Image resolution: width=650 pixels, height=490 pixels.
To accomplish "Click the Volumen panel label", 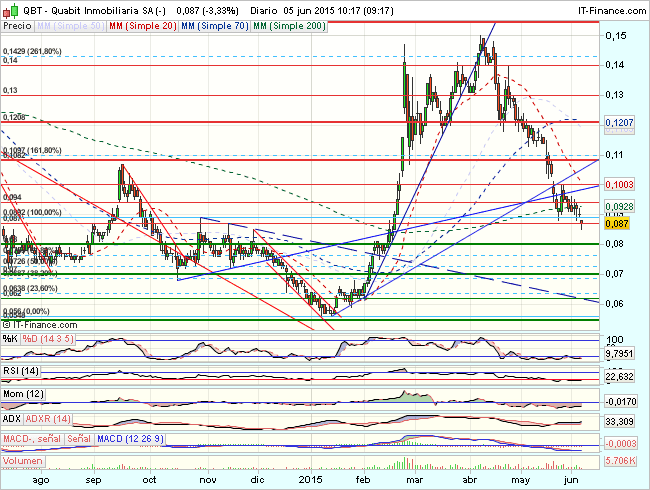I will [23, 461].
